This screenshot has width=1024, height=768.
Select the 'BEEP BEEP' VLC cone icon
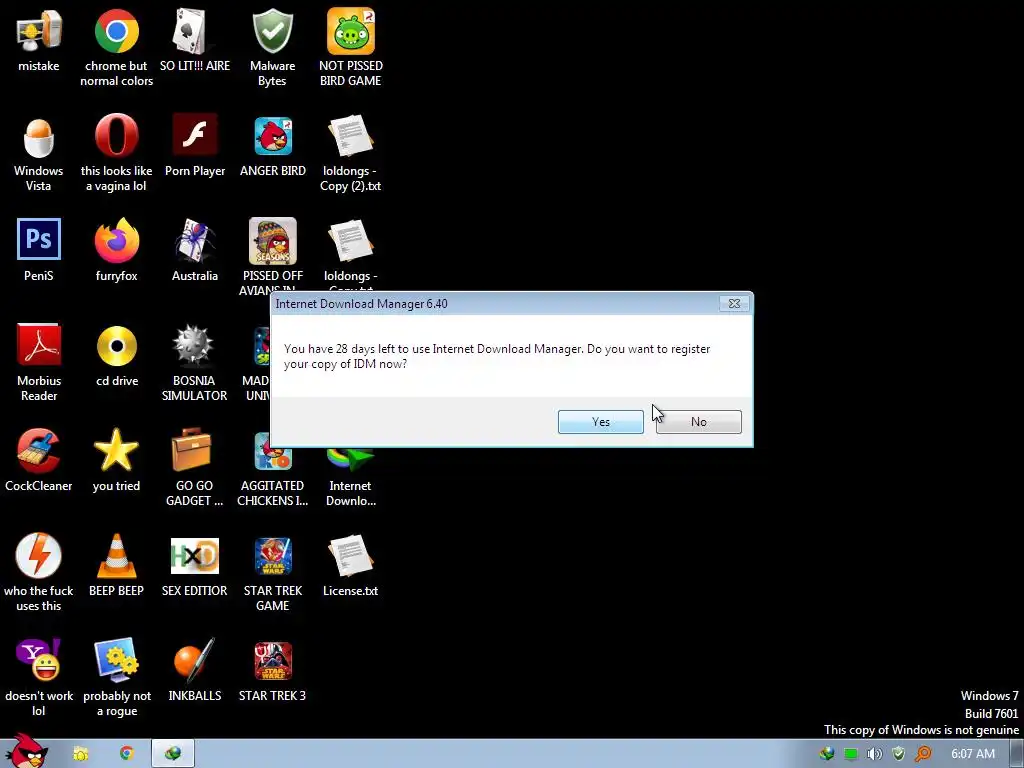tap(116, 566)
